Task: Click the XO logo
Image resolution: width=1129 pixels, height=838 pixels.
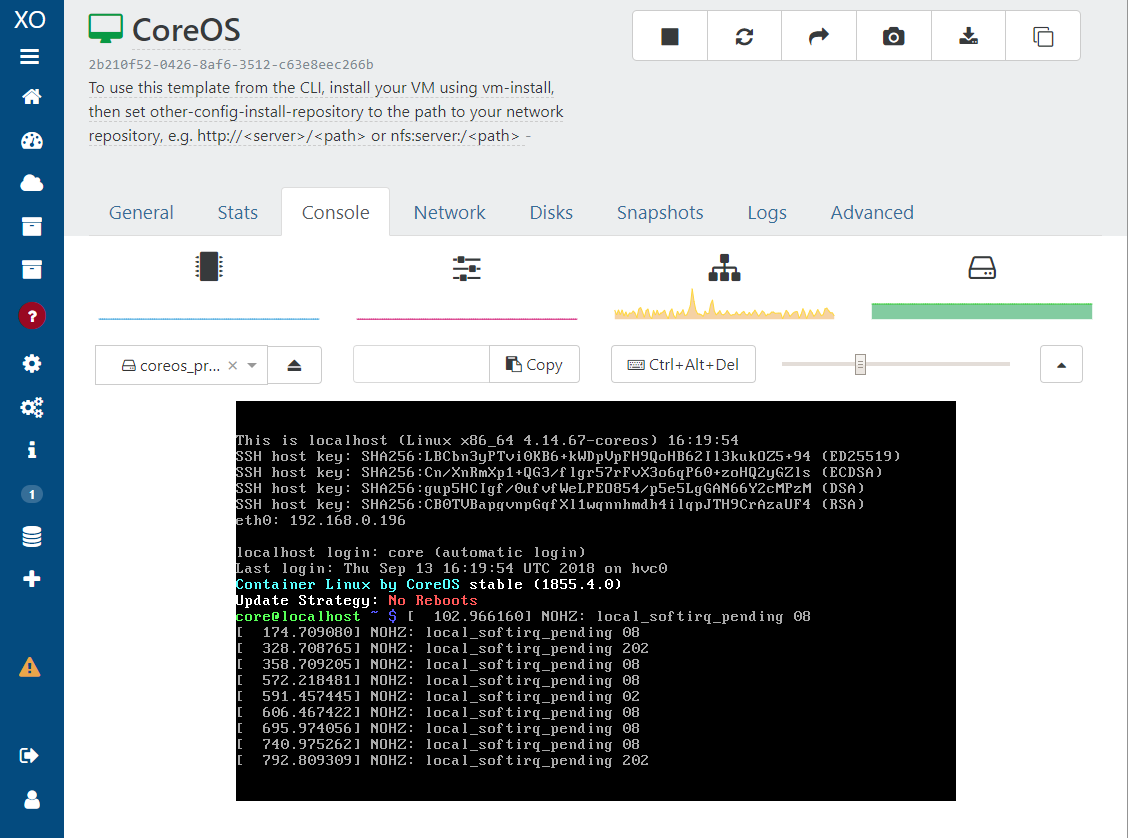Action: [30, 19]
